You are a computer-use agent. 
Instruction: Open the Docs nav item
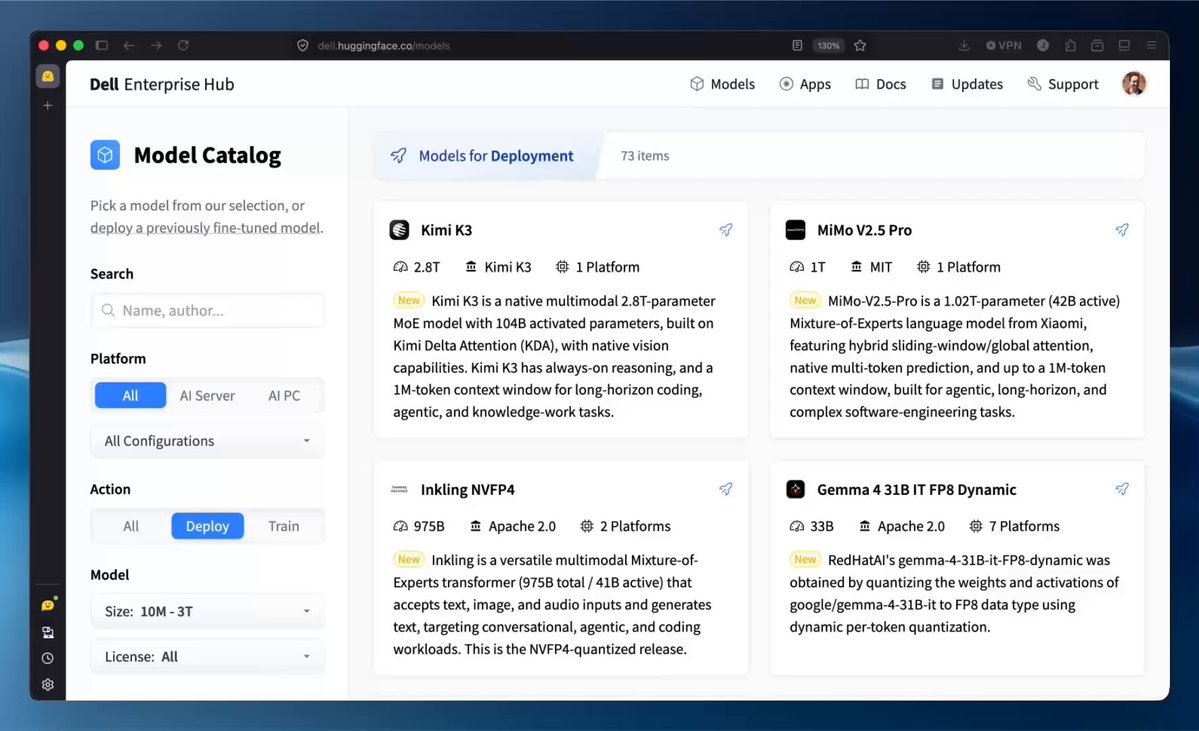pyautogui.click(x=881, y=84)
